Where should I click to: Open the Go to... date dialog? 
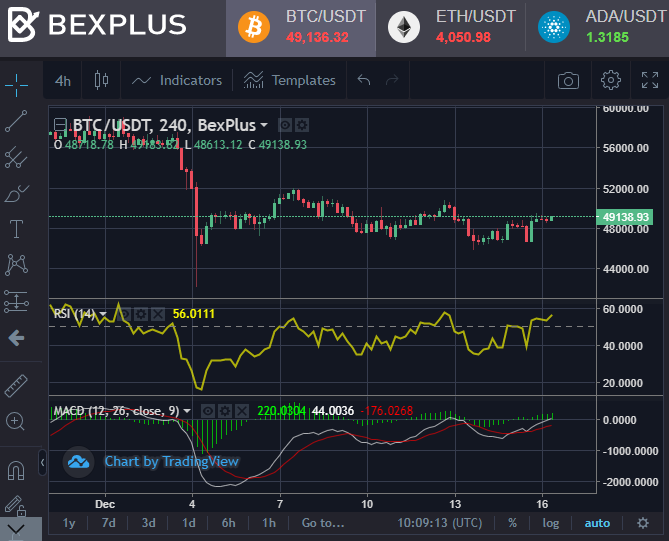[323, 523]
